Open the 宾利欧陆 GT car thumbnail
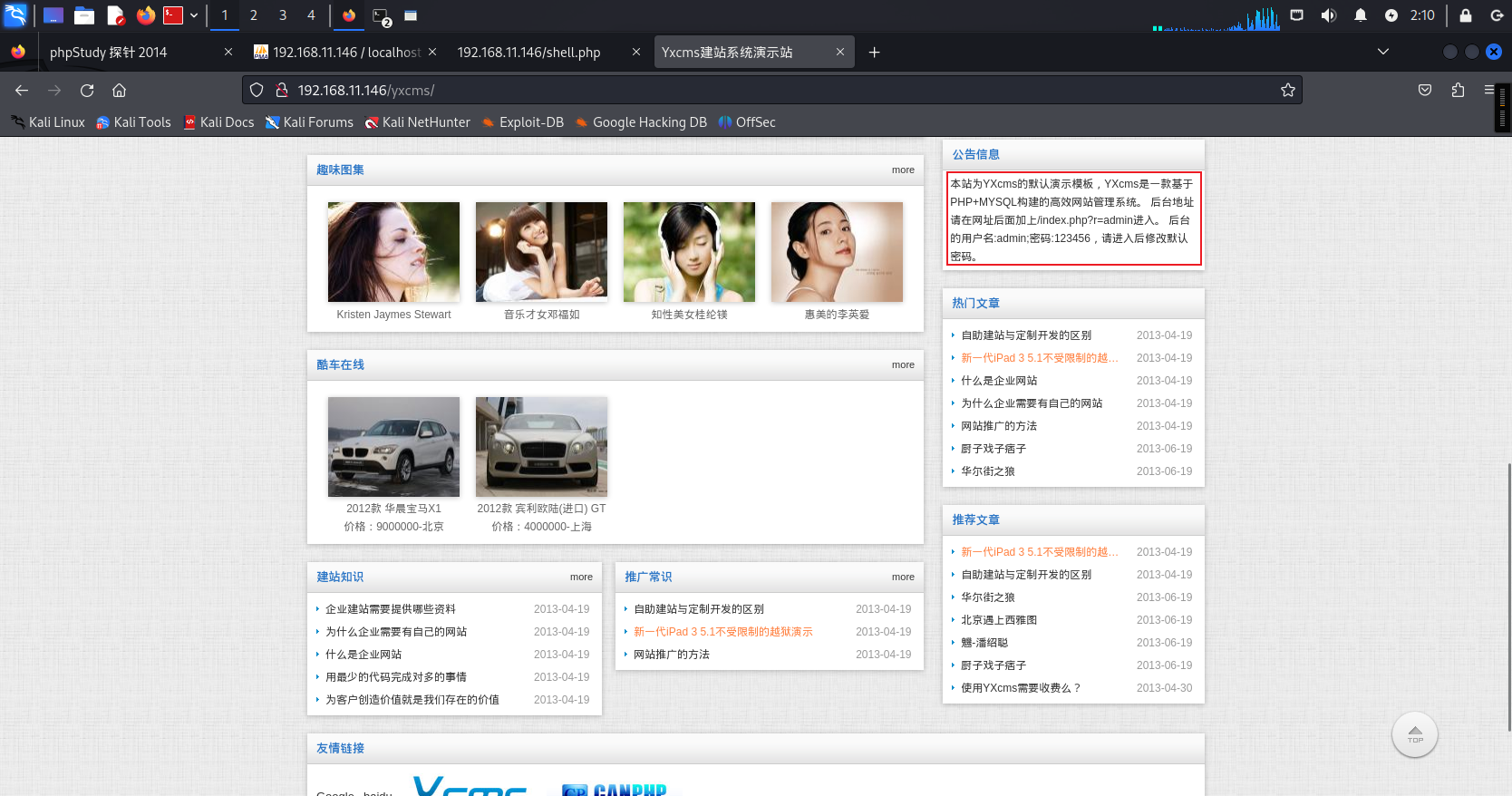Image resolution: width=1512 pixels, height=796 pixels. pyautogui.click(x=541, y=447)
